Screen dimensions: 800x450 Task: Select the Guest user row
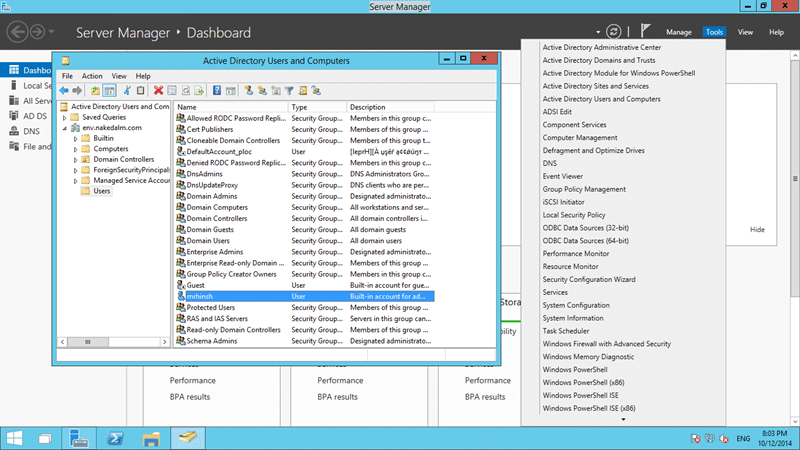coord(305,286)
